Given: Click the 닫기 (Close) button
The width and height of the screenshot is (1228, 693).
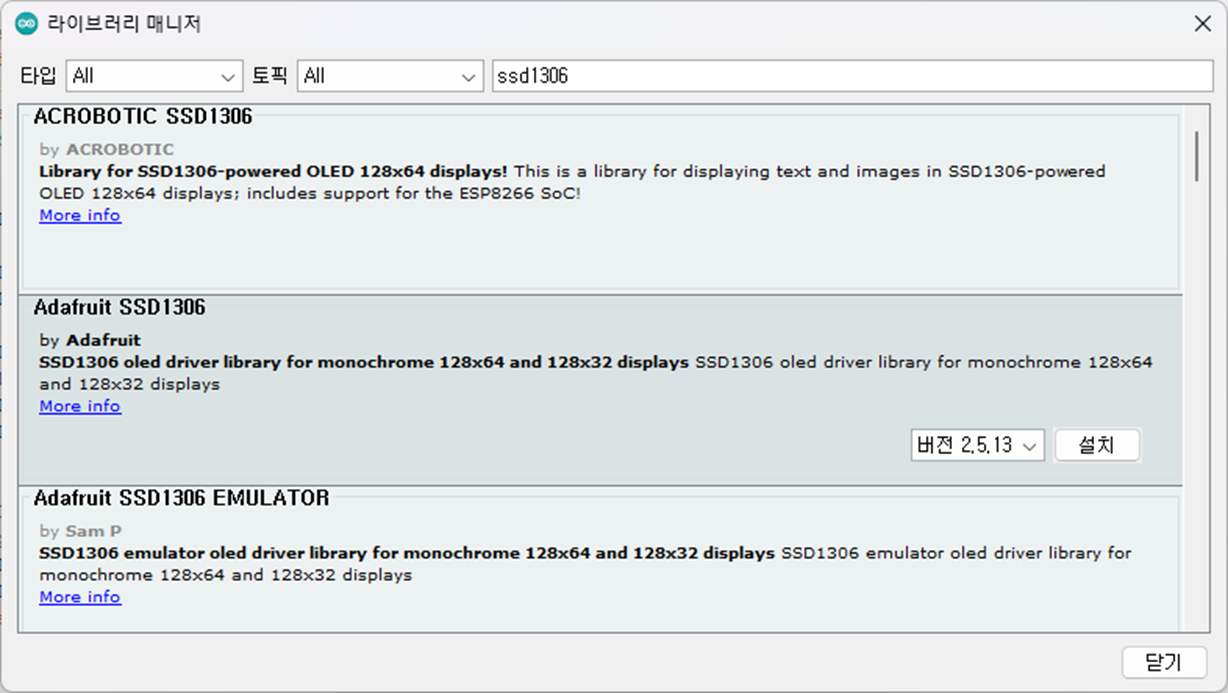Looking at the screenshot, I should tap(1164, 662).
